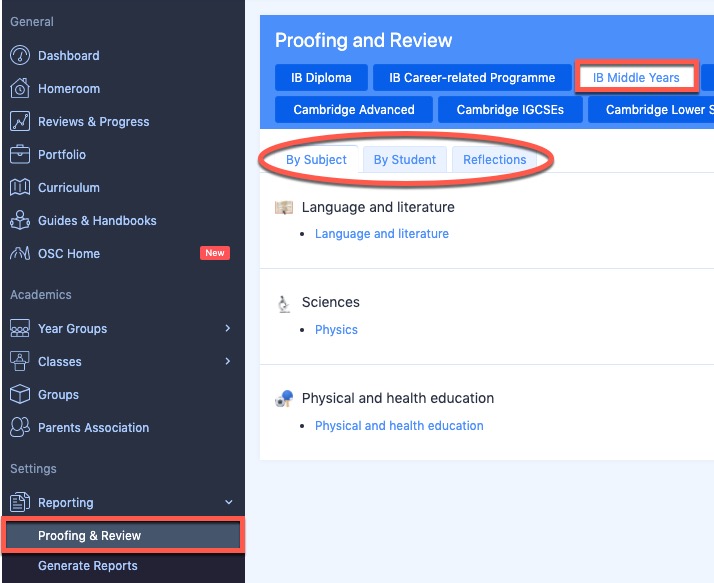Expand the Classes chevron

(228, 361)
